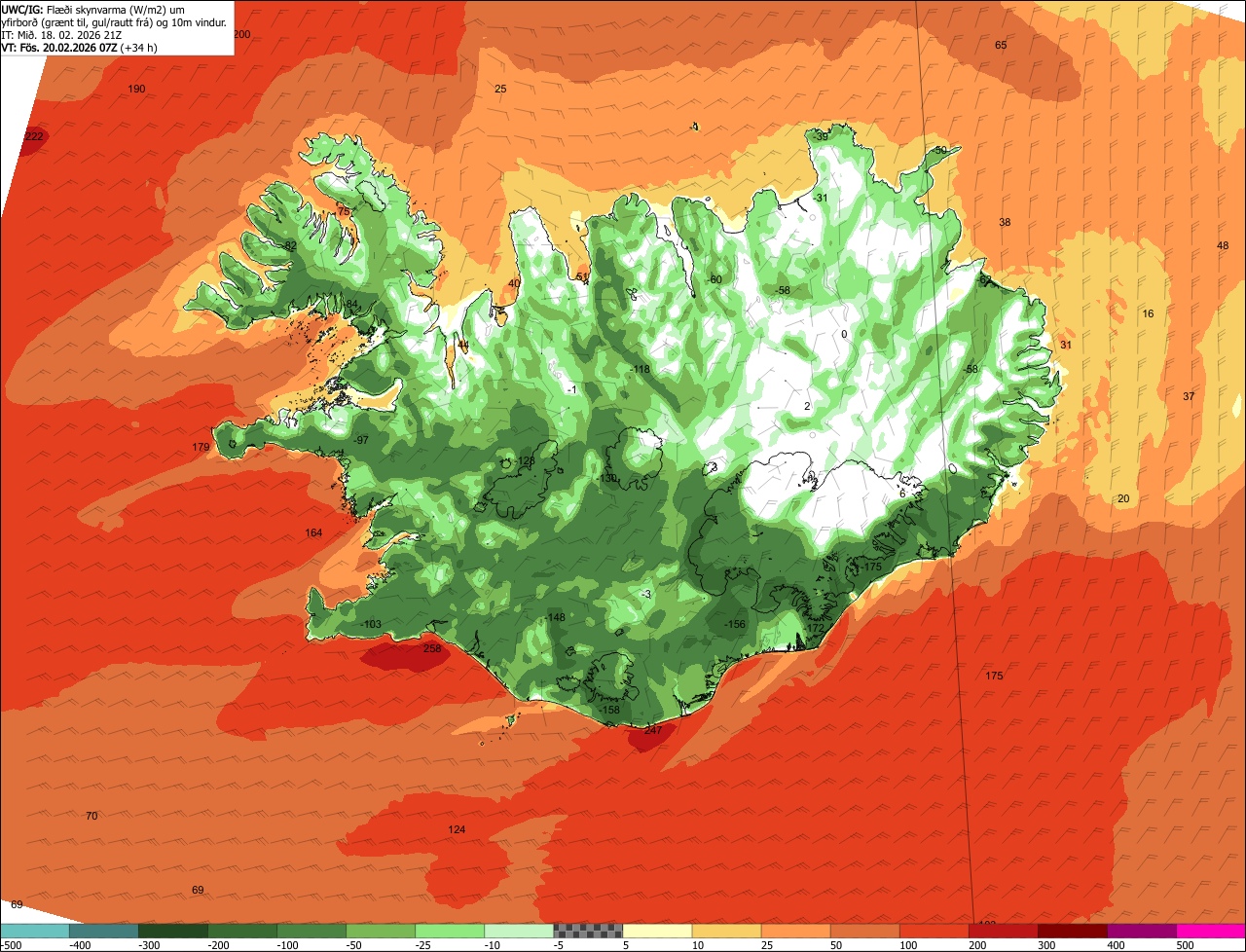Viewport: 1246px width, 952px height.
Task: Click the 31 value off the east coast
Action: pyautogui.click(x=1066, y=345)
